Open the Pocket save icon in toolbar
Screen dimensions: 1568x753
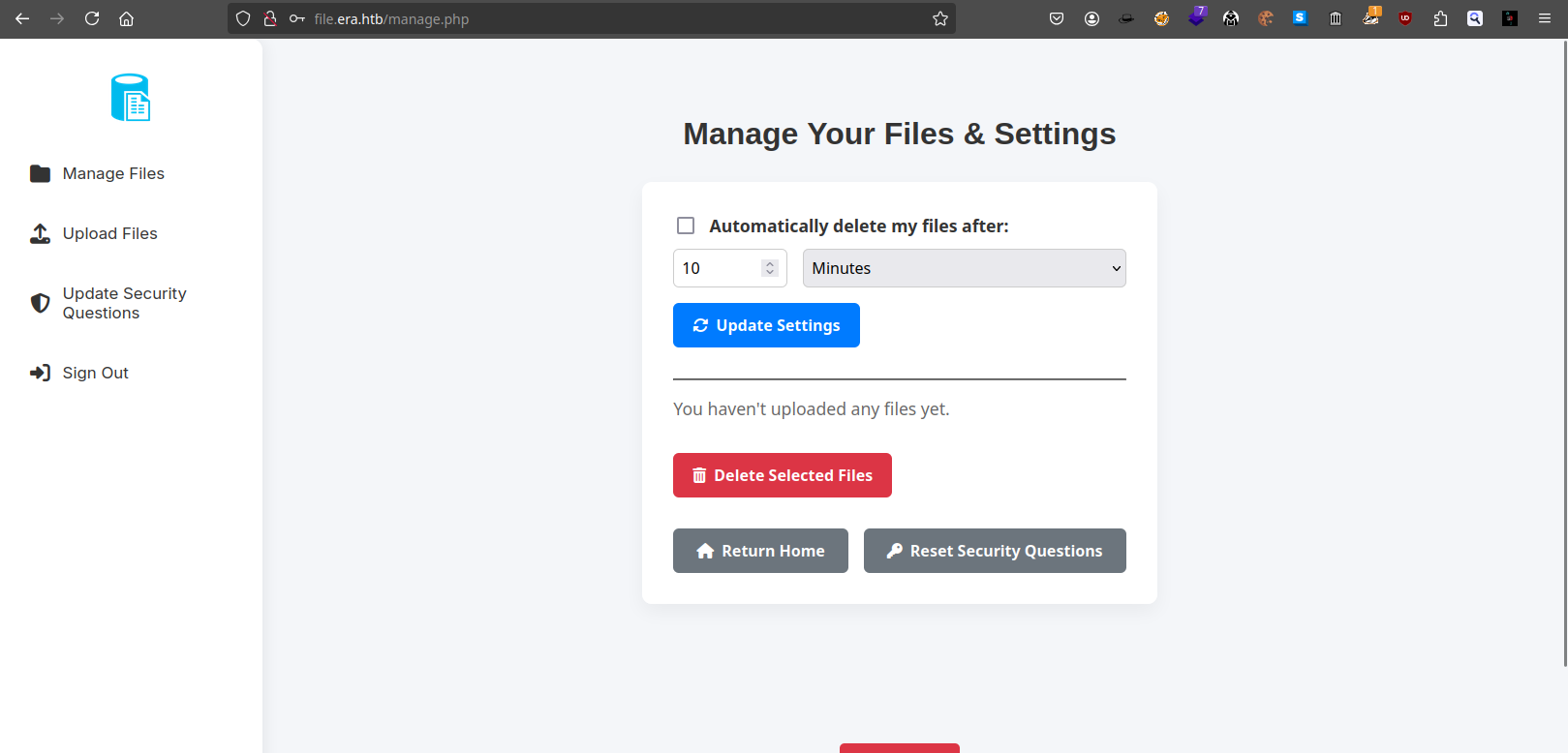click(1057, 18)
